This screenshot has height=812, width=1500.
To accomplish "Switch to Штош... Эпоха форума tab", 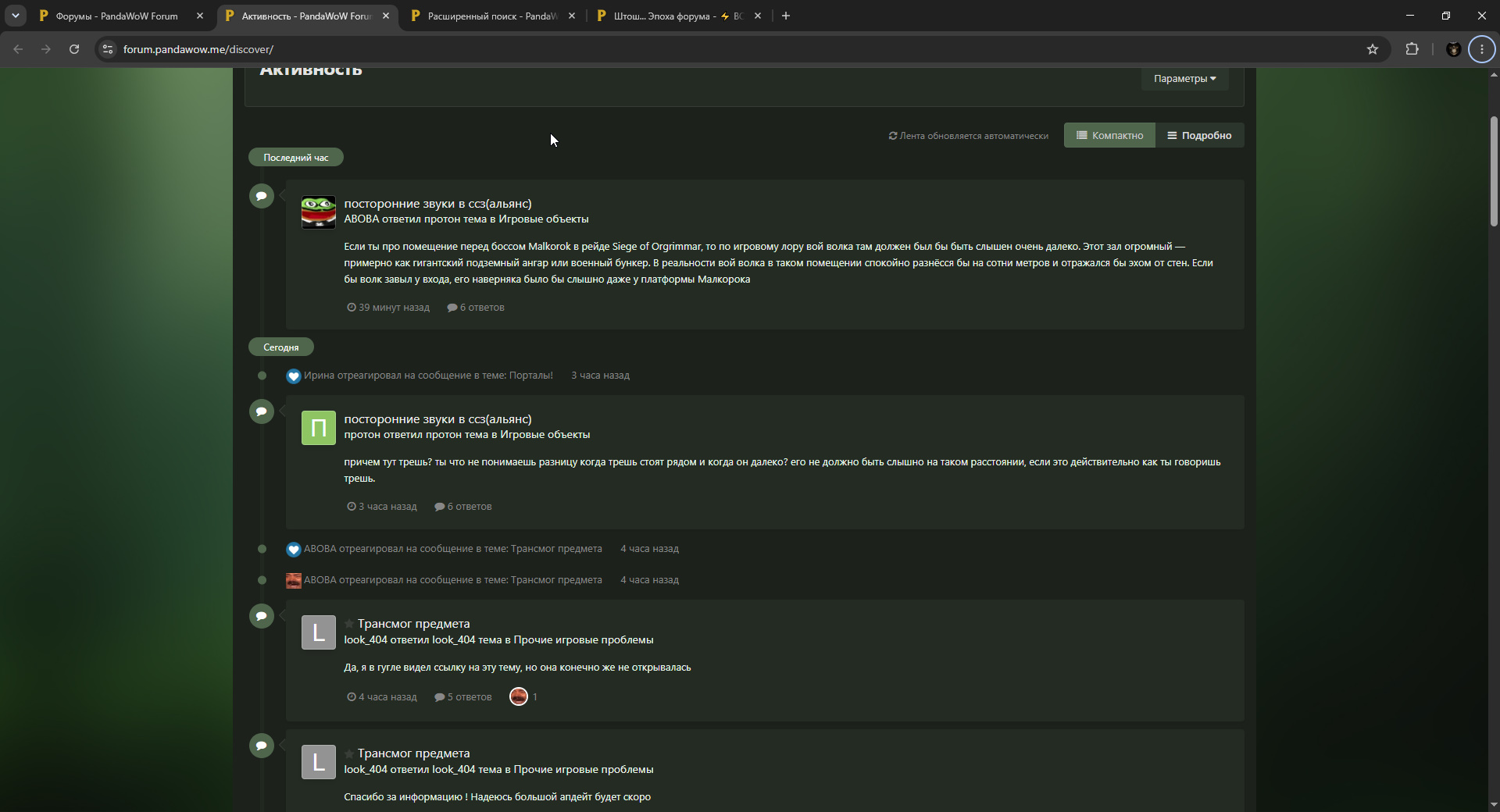I will coord(678,16).
